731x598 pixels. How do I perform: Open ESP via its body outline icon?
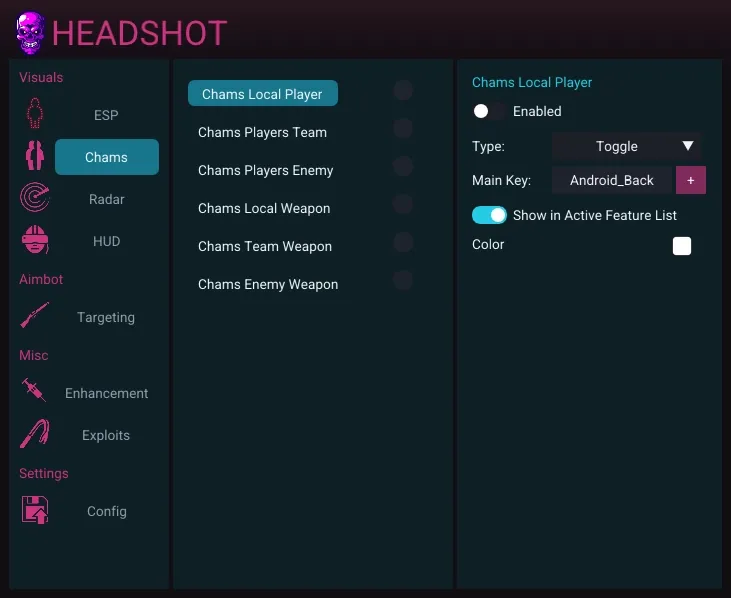pos(35,115)
